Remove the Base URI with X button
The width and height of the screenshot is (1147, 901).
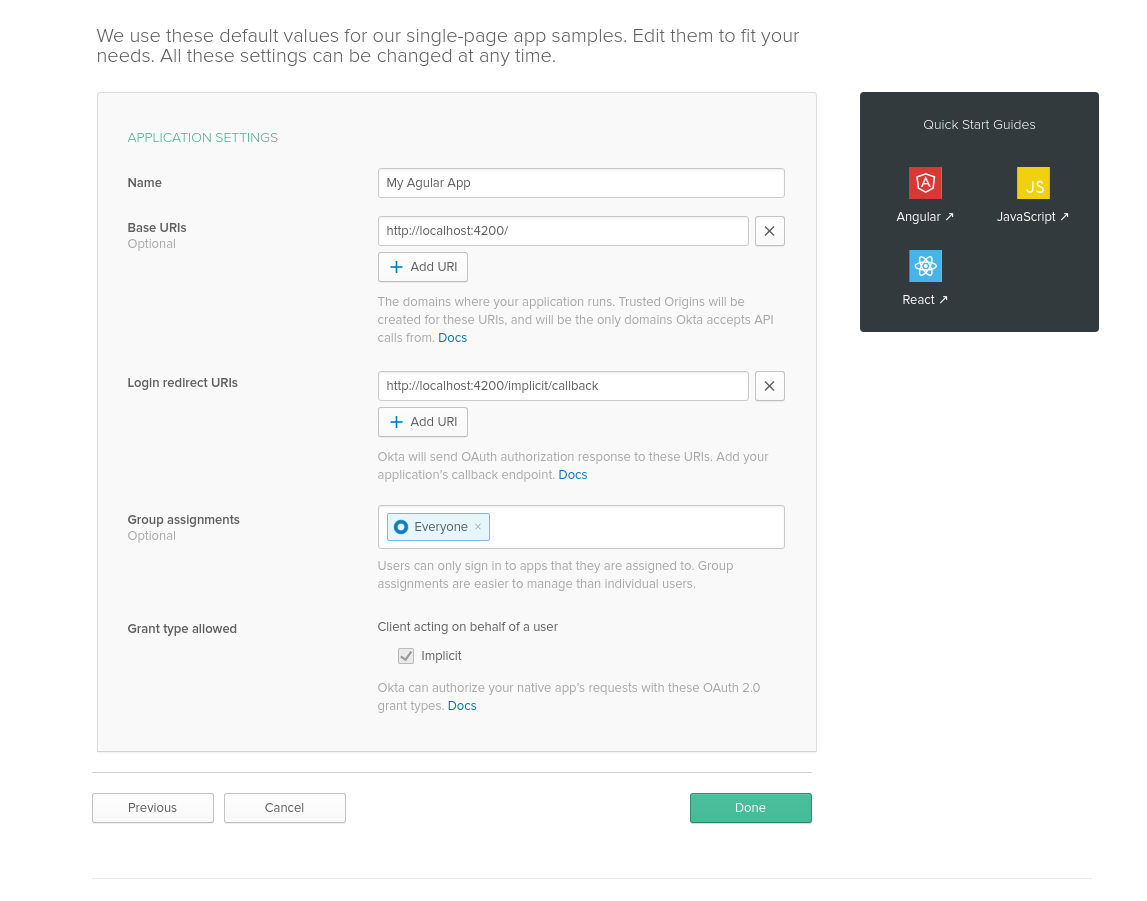pos(769,231)
